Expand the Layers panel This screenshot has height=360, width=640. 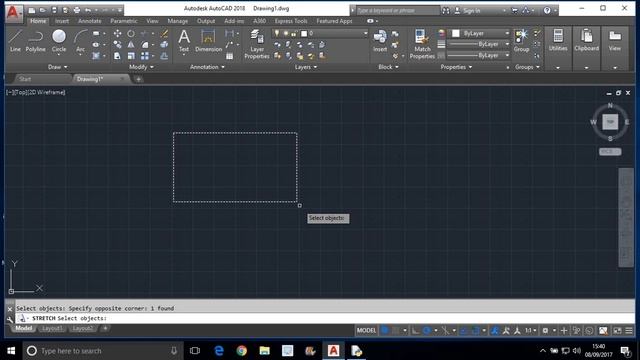click(x=306, y=67)
